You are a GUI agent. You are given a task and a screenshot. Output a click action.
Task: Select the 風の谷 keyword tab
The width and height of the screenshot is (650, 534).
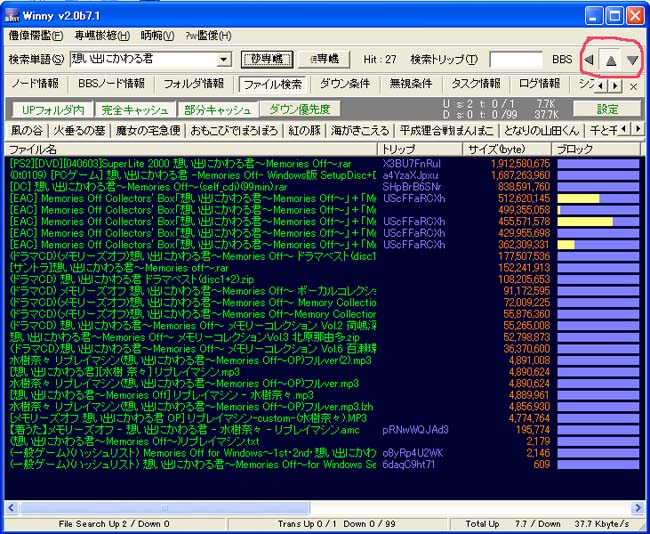pyautogui.click(x=27, y=131)
